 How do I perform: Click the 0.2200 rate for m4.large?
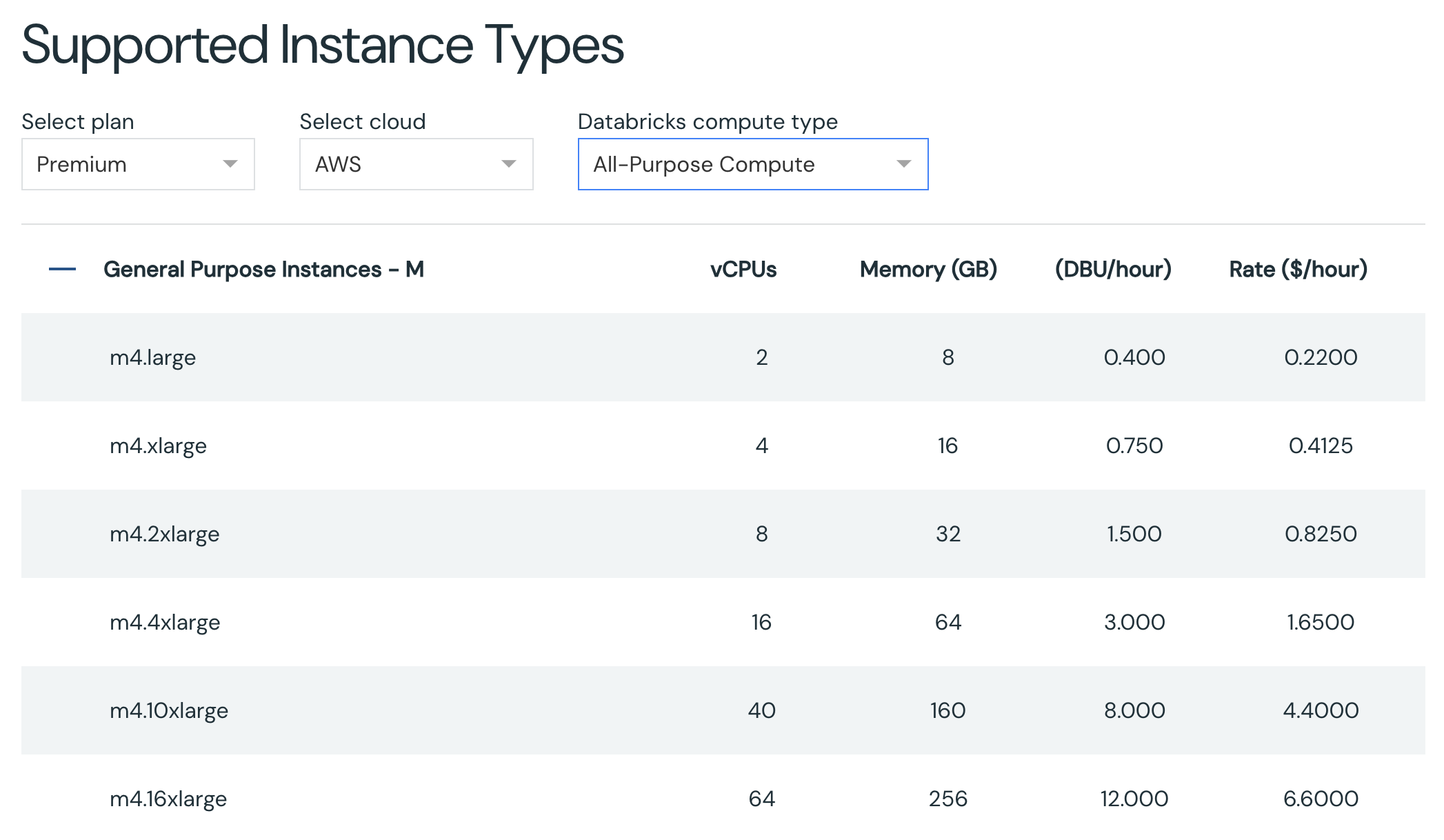coord(1321,357)
